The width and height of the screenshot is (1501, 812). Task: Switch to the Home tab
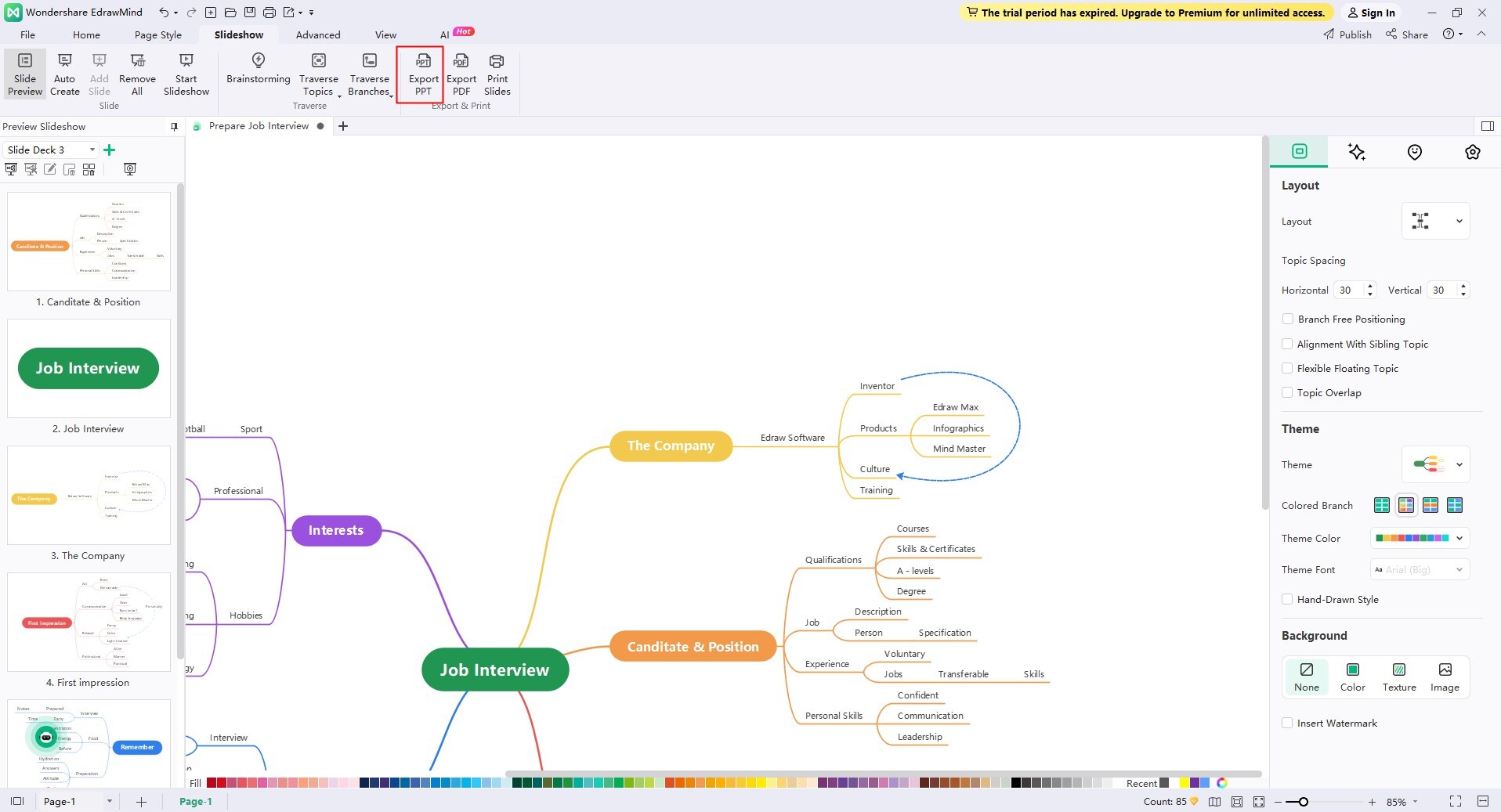86,34
